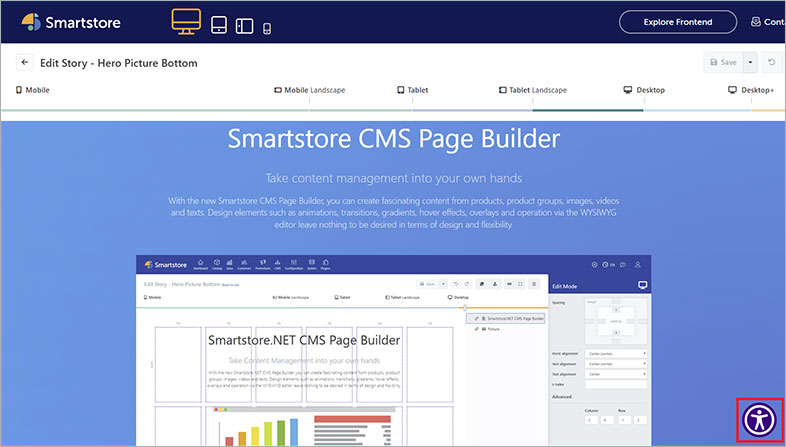
Task: Switch to the Desktop breakpoint
Action: (x=644, y=90)
